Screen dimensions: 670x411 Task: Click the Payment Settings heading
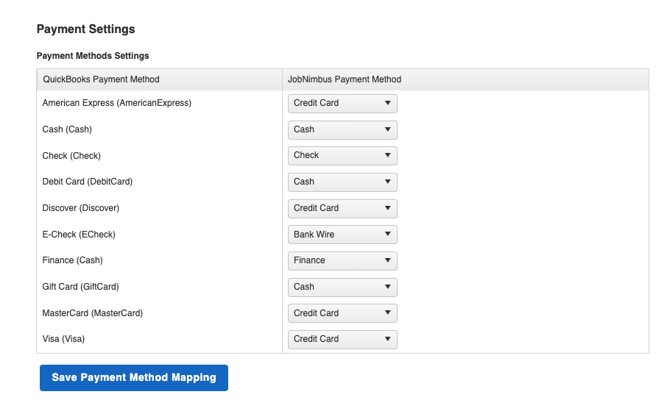85,29
